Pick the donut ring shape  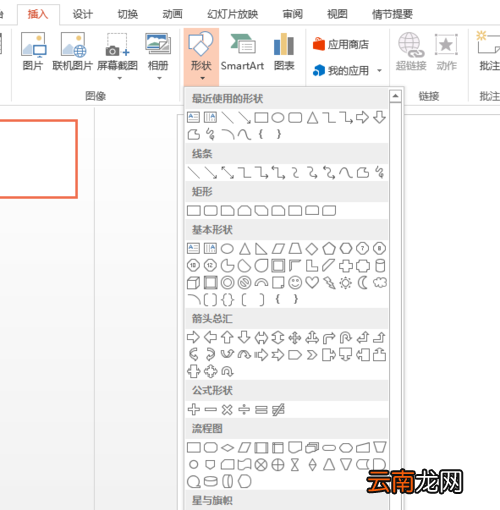(228, 283)
